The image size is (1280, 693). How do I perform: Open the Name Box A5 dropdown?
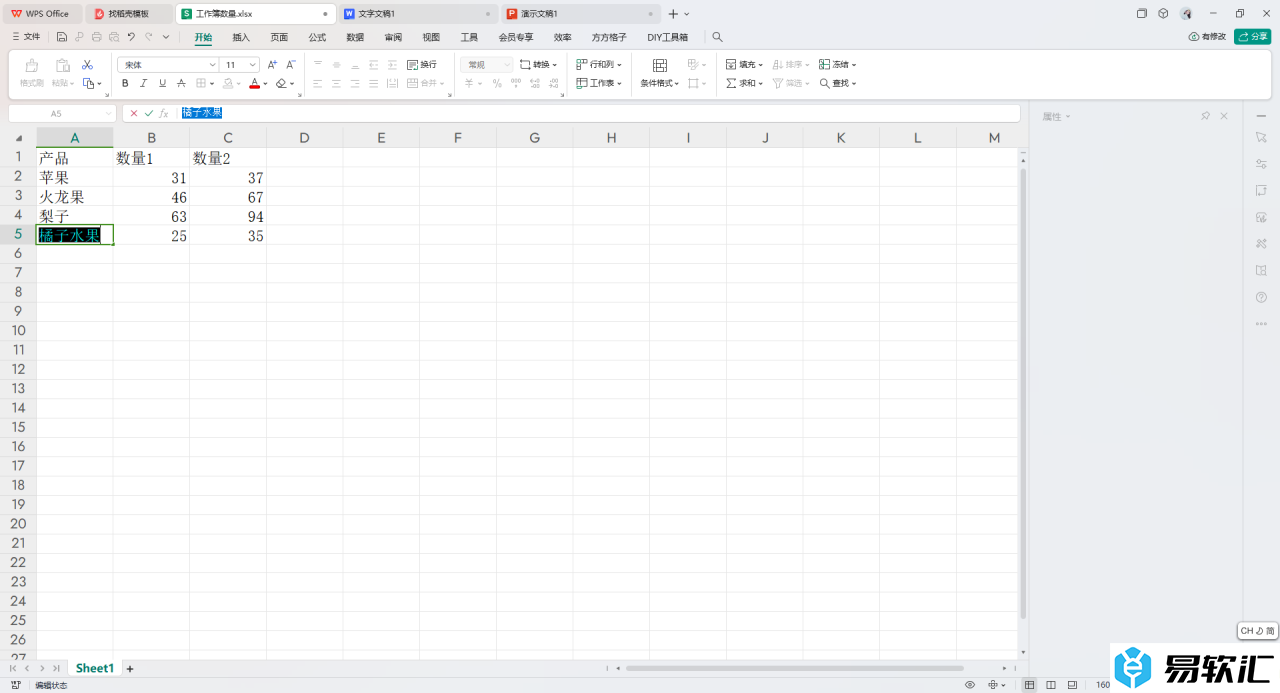[x=109, y=113]
